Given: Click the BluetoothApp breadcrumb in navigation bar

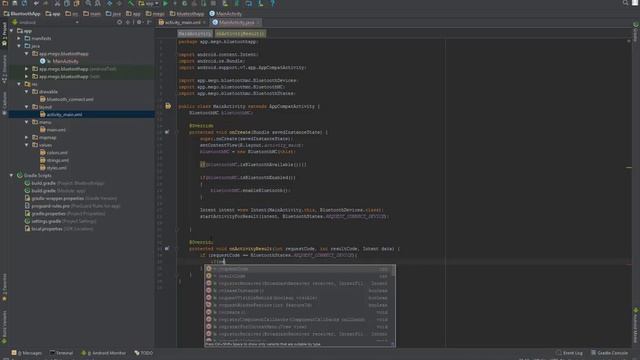Looking at the screenshot, I should tap(22, 13).
